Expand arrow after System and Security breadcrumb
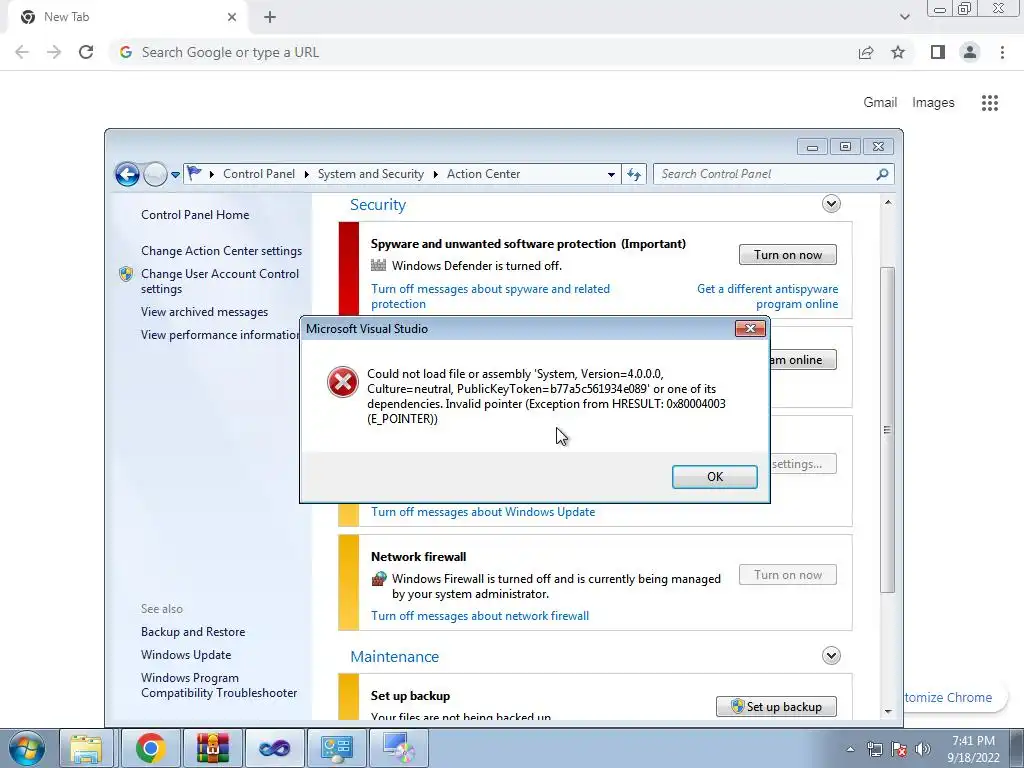Image resolution: width=1024 pixels, height=768 pixels. pos(436,174)
